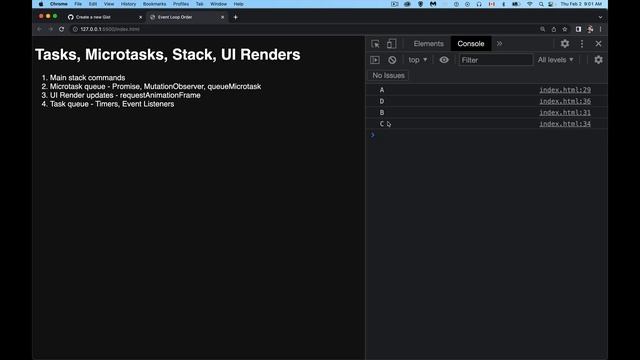Click the address bar URL 127.0.0.1
Image resolution: width=640 pixels, height=360 pixels.
tap(110, 29)
